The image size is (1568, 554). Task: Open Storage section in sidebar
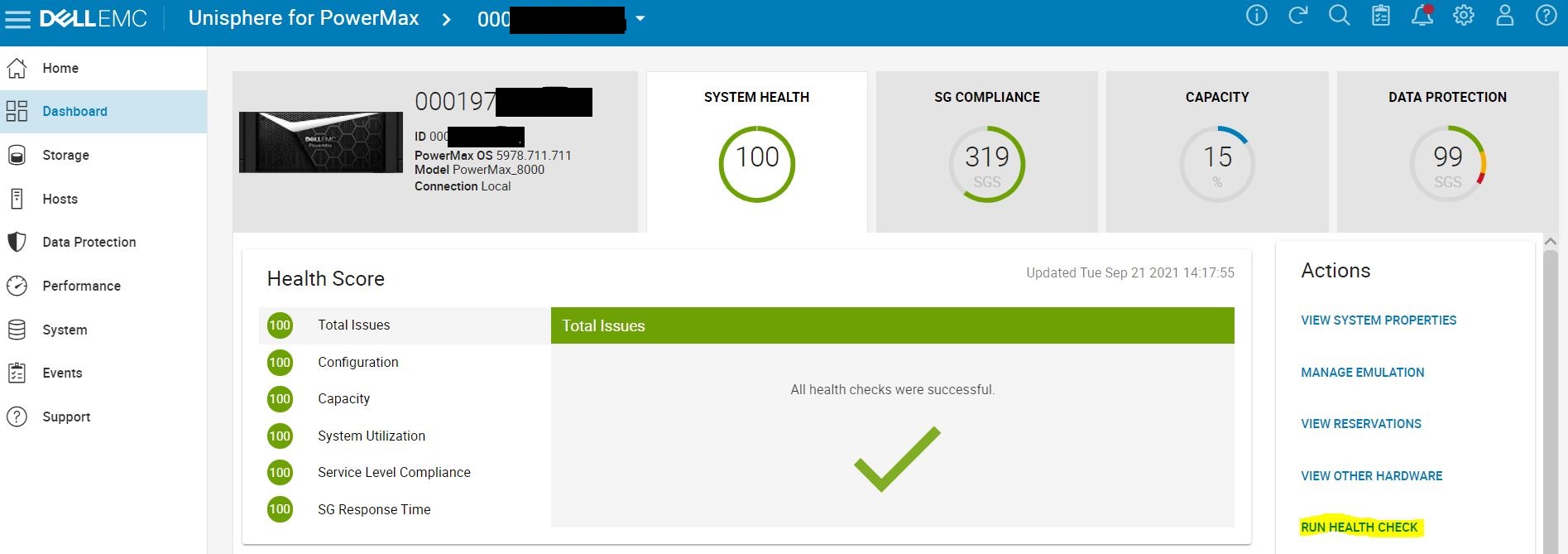(103, 155)
